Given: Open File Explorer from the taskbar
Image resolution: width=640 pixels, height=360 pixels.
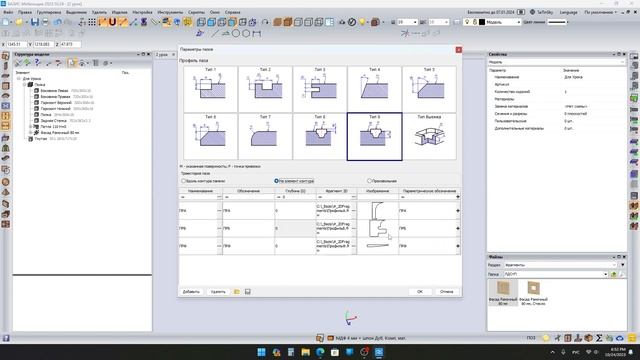Looking at the screenshot, I should click(x=305, y=352).
